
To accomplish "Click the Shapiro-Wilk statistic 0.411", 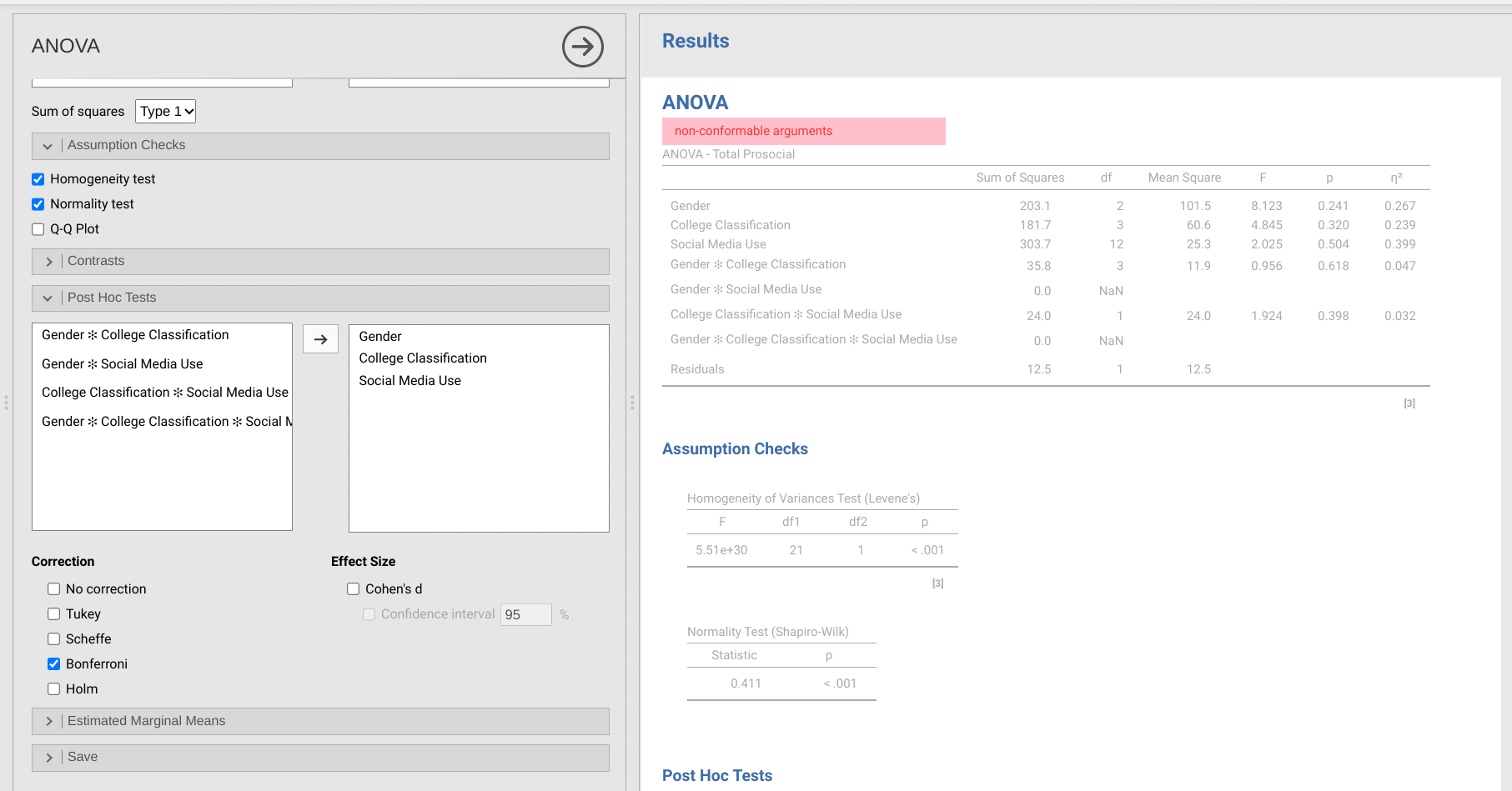I will [x=746, y=683].
